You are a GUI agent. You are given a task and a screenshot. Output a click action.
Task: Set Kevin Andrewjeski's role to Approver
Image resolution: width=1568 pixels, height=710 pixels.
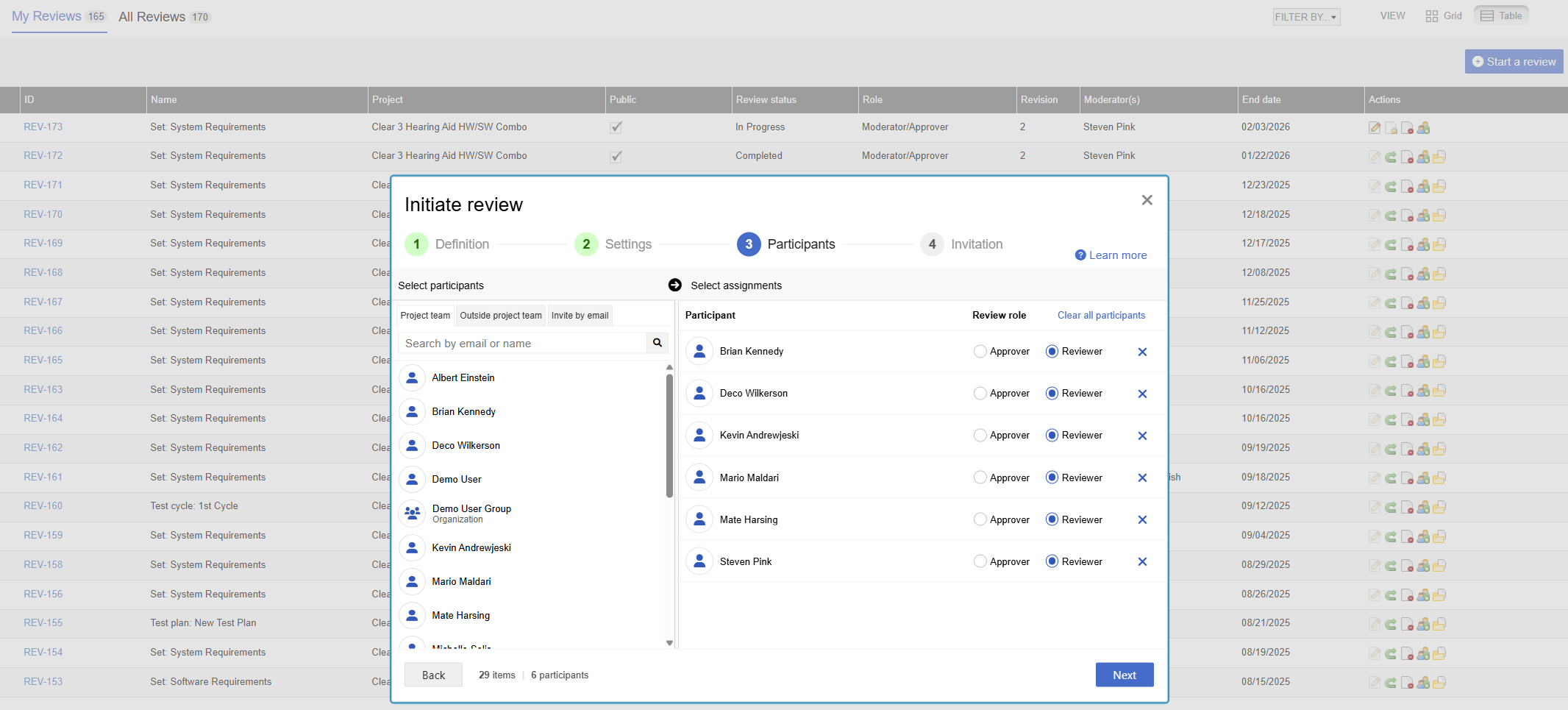[x=980, y=436]
